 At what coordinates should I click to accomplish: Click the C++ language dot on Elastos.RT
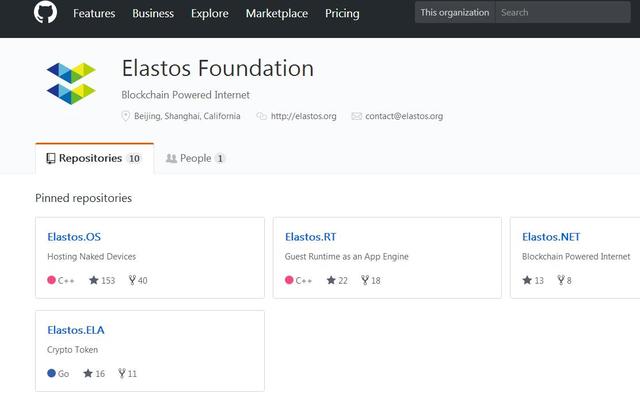click(289, 280)
